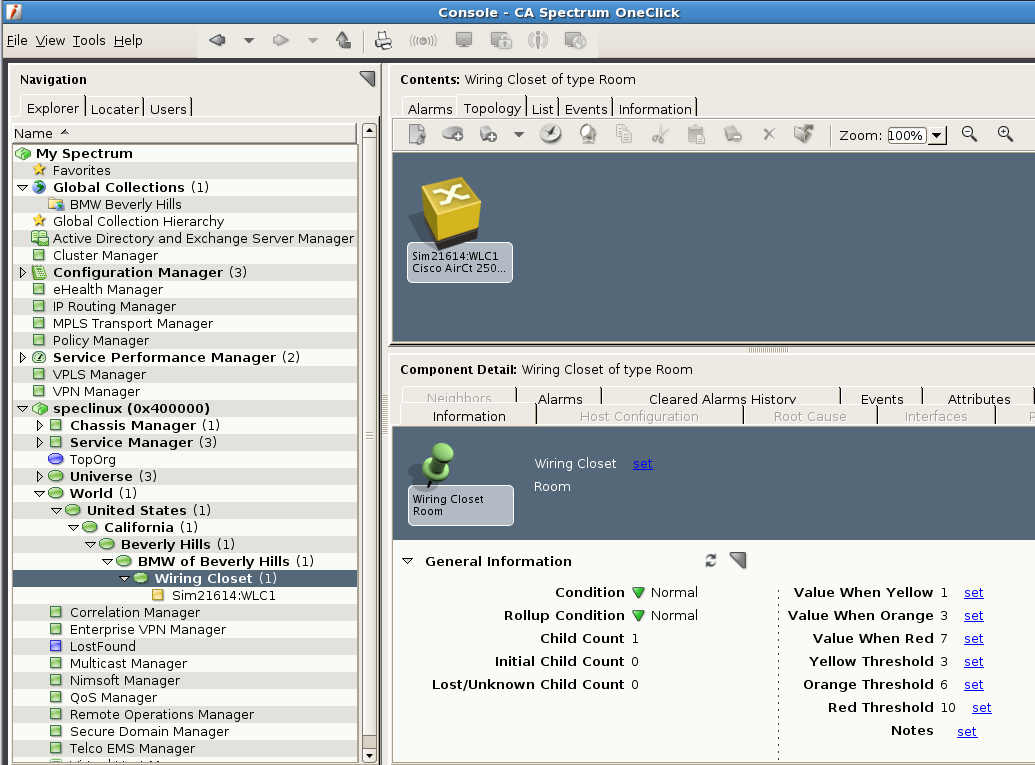Click the Back arrow in the main toolbar

click(217, 40)
